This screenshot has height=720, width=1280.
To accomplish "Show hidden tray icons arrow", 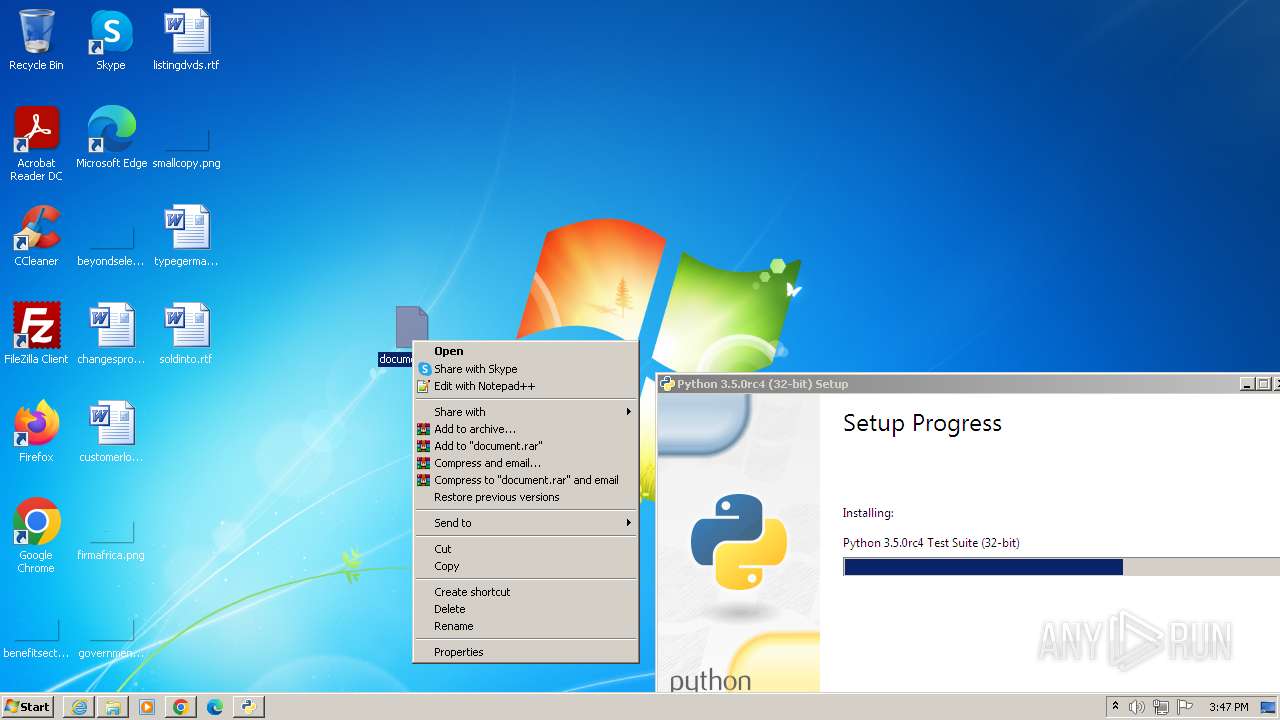I will pos(1115,707).
